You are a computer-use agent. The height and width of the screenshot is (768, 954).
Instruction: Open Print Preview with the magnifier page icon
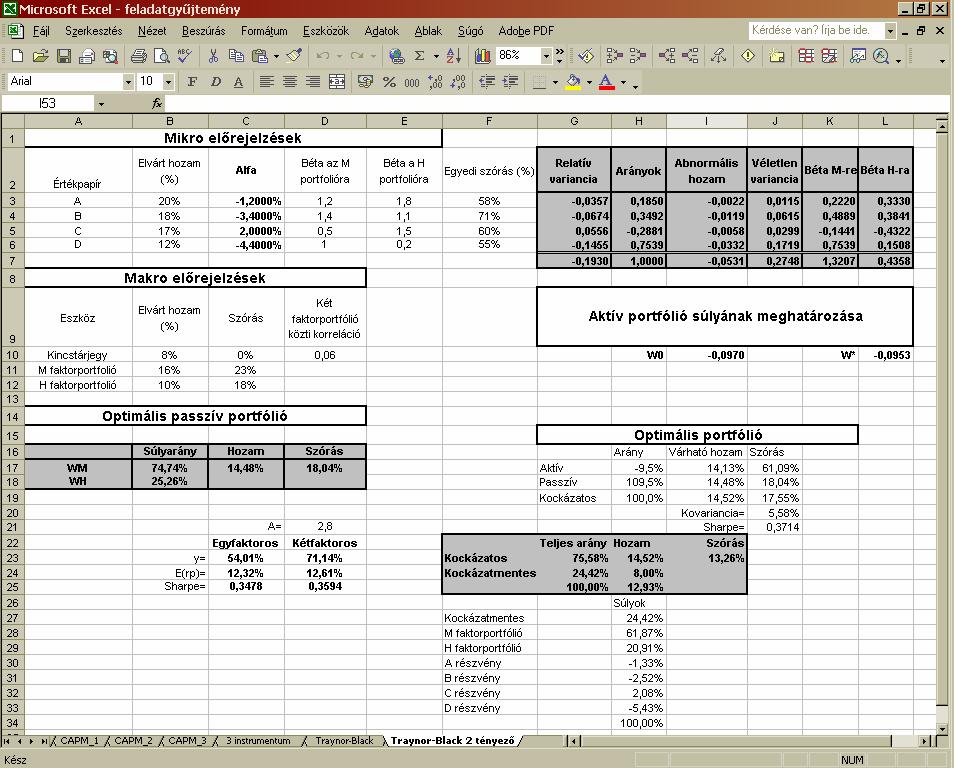pyautogui.click(x=162, y=57)
